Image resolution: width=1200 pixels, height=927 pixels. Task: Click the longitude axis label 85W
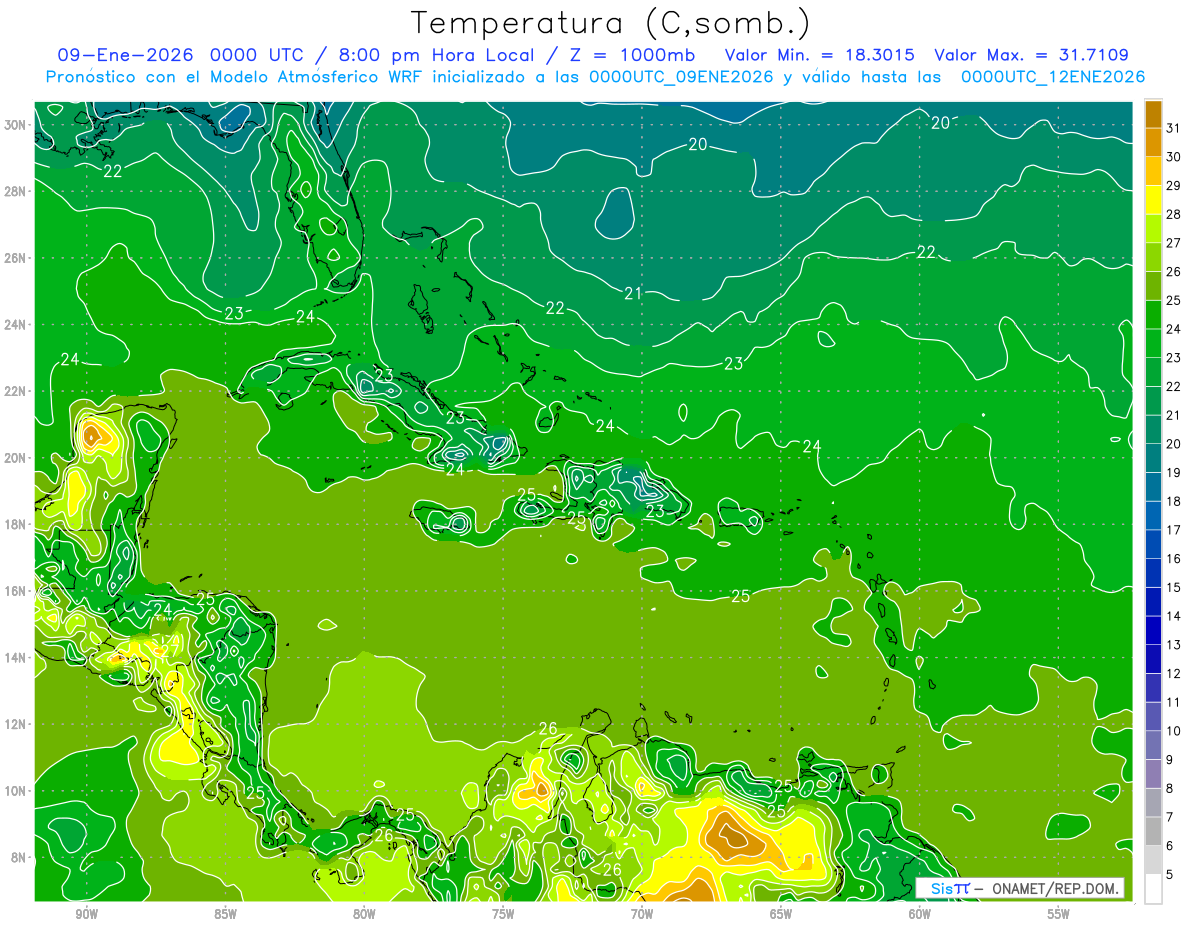(x=226, y=914)
